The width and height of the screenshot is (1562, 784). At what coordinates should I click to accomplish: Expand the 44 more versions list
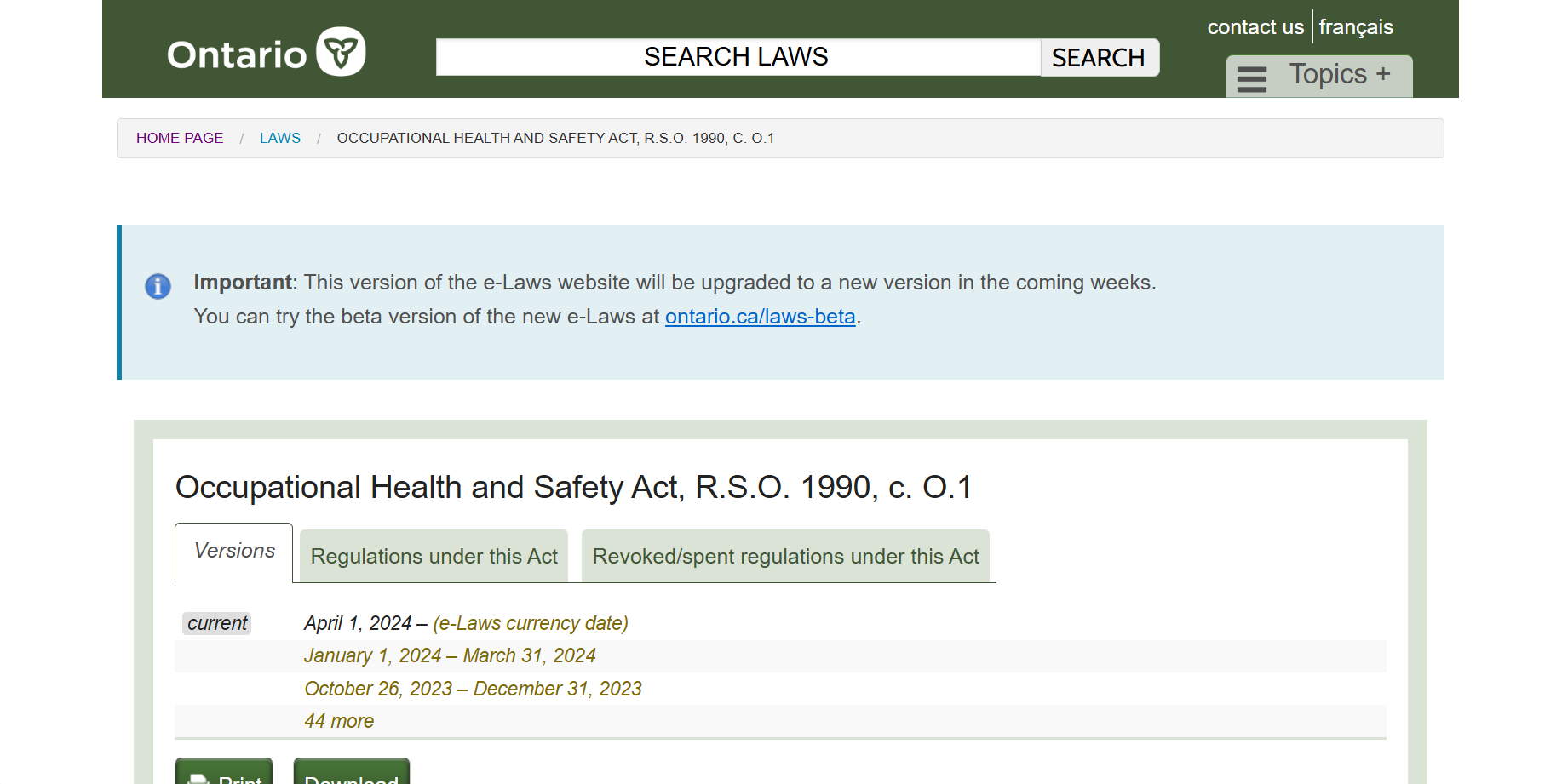point(338,721)
